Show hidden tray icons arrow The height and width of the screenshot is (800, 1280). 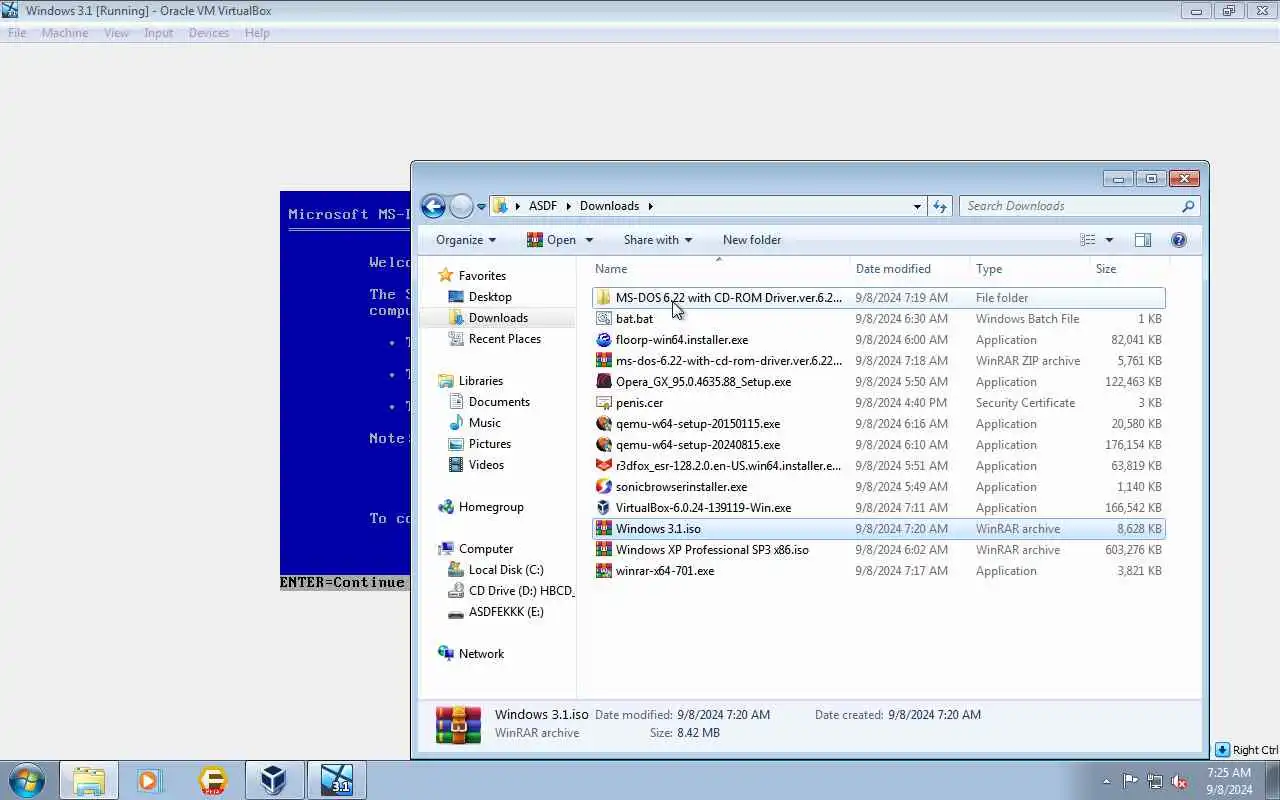click(x=1106, y=781)
